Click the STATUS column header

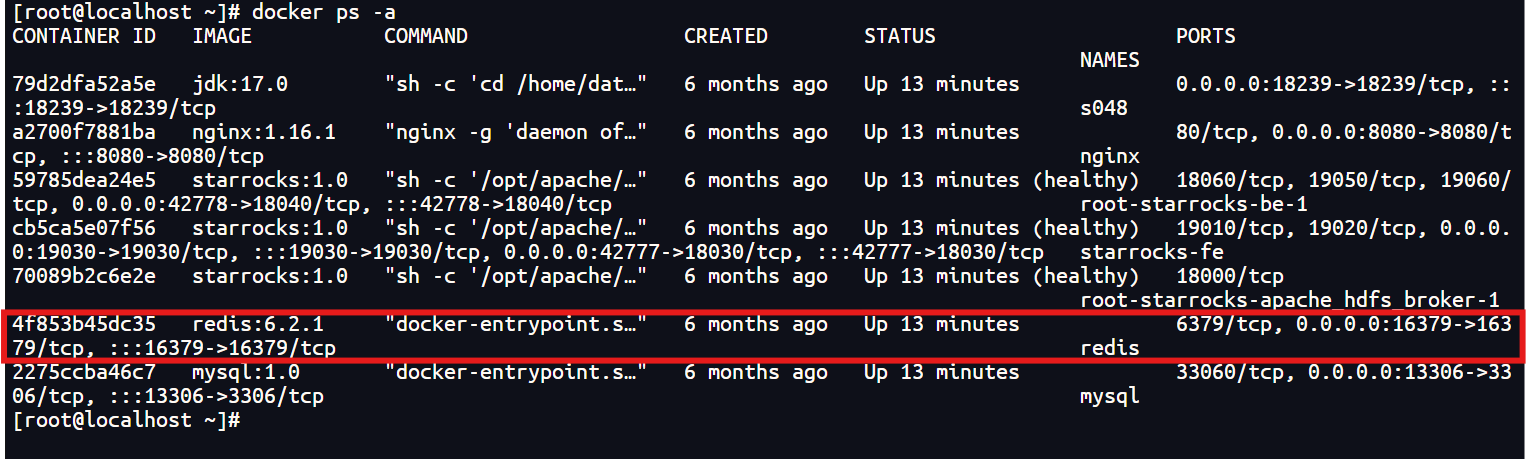coord(900,36)
